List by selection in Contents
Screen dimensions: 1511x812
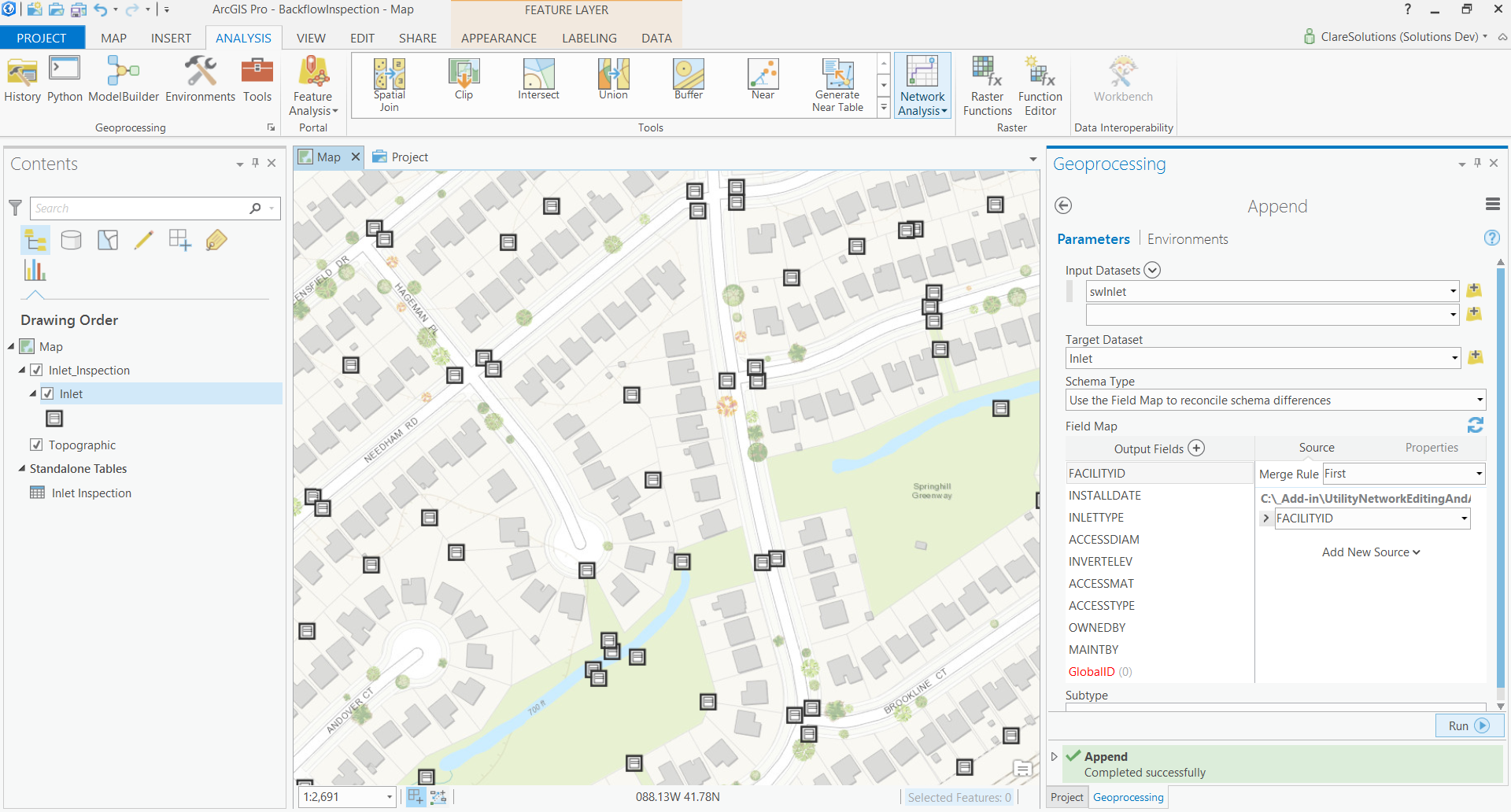coord(108,240)
